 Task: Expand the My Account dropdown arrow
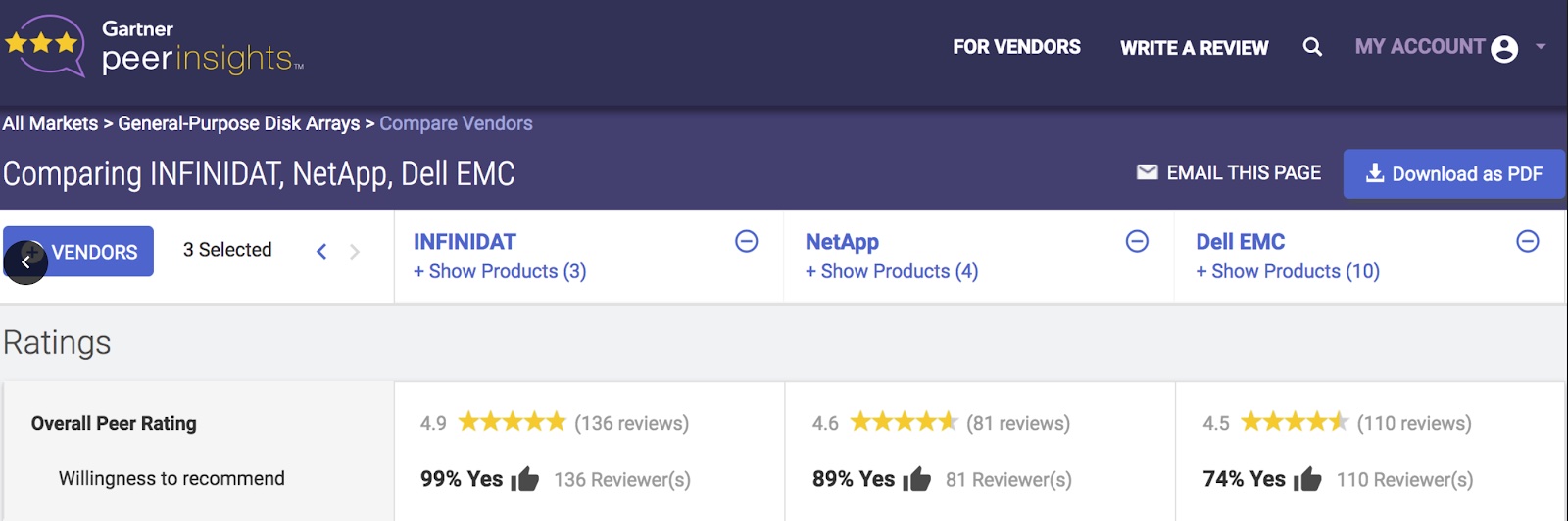(1541, 46)
